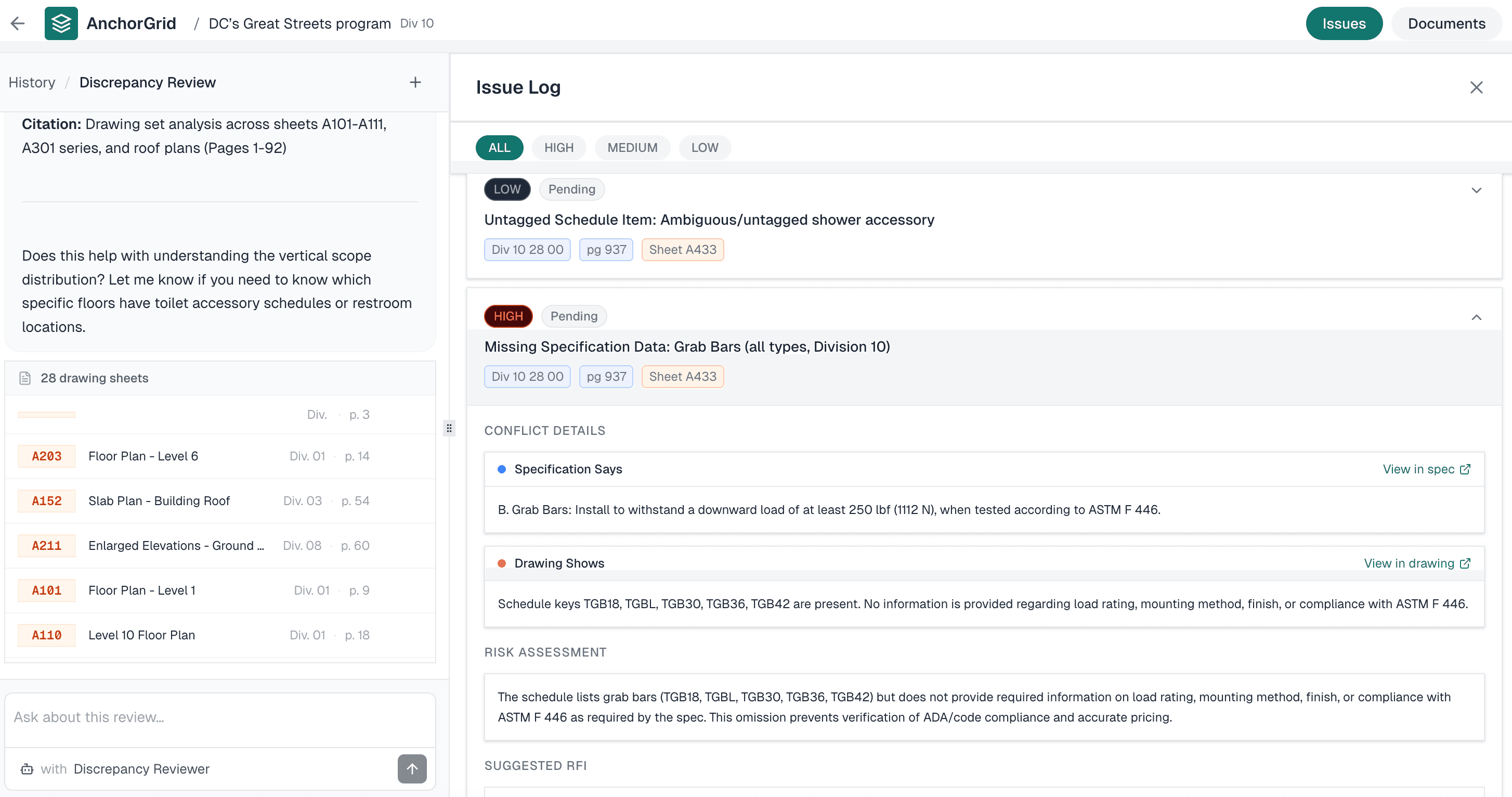Open the History breadcrumb

pyautogui.click(x=32, y=82)
